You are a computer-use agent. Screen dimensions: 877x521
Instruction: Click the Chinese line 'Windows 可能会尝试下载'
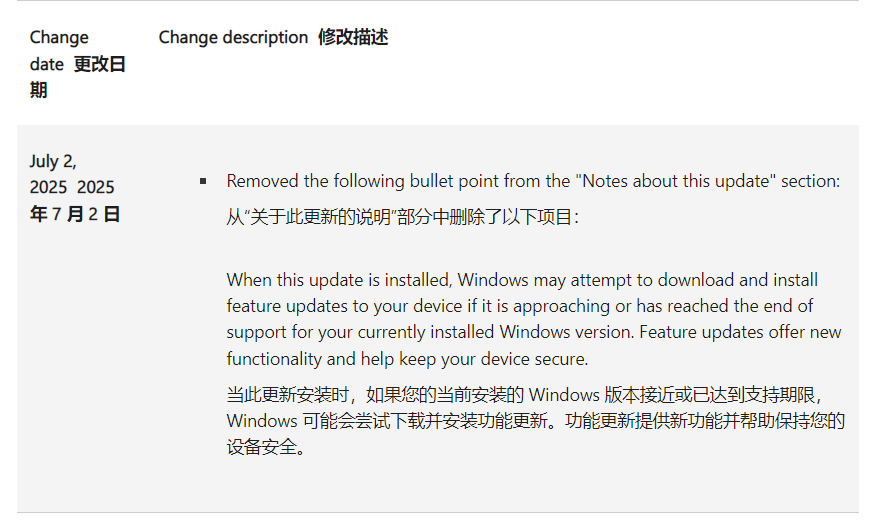click(x=535, y=420)
